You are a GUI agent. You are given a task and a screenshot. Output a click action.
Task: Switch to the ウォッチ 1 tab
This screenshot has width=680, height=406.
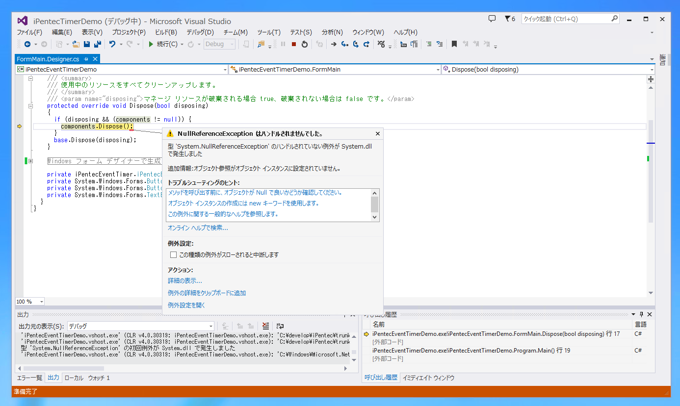click(x=99, y=378)
